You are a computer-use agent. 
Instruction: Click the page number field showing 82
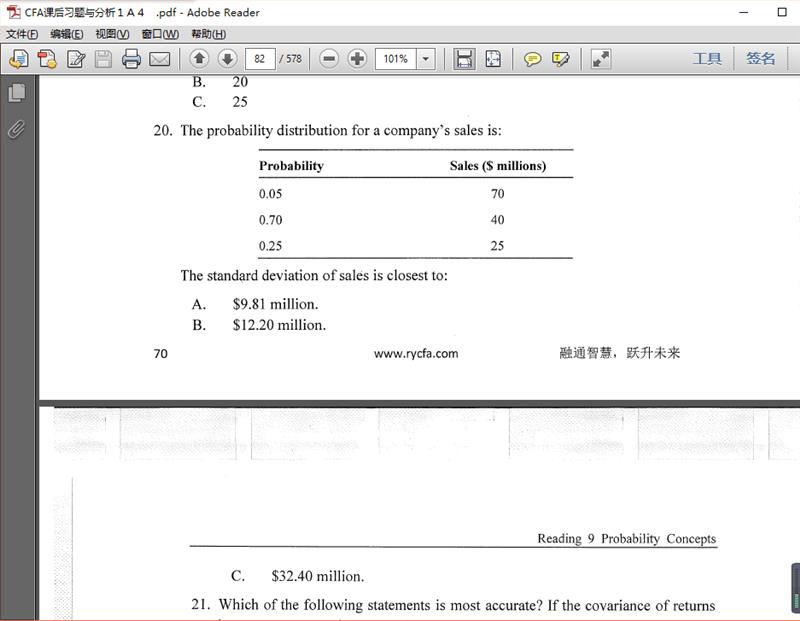click(x=260, y=59)
